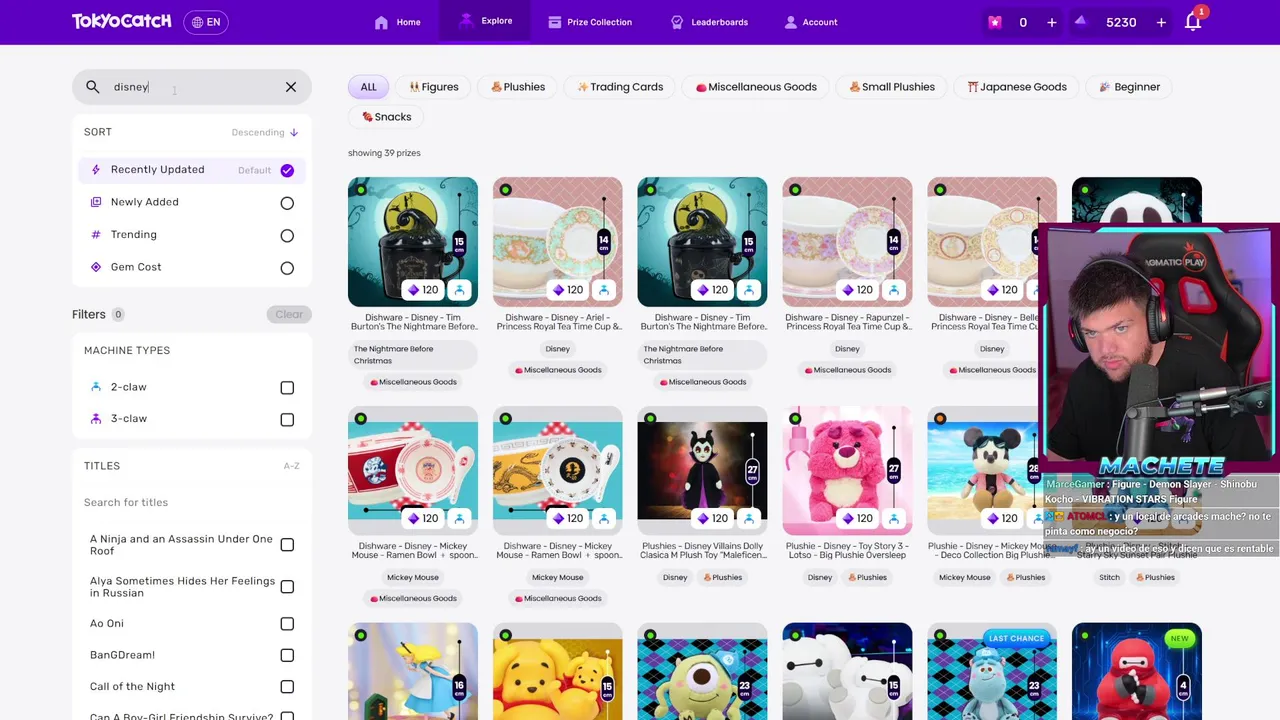Open the LAST CHANCE Sulley plush thumbnail
The width and height of the screenshot is (1280, 720).
point(992,671)
